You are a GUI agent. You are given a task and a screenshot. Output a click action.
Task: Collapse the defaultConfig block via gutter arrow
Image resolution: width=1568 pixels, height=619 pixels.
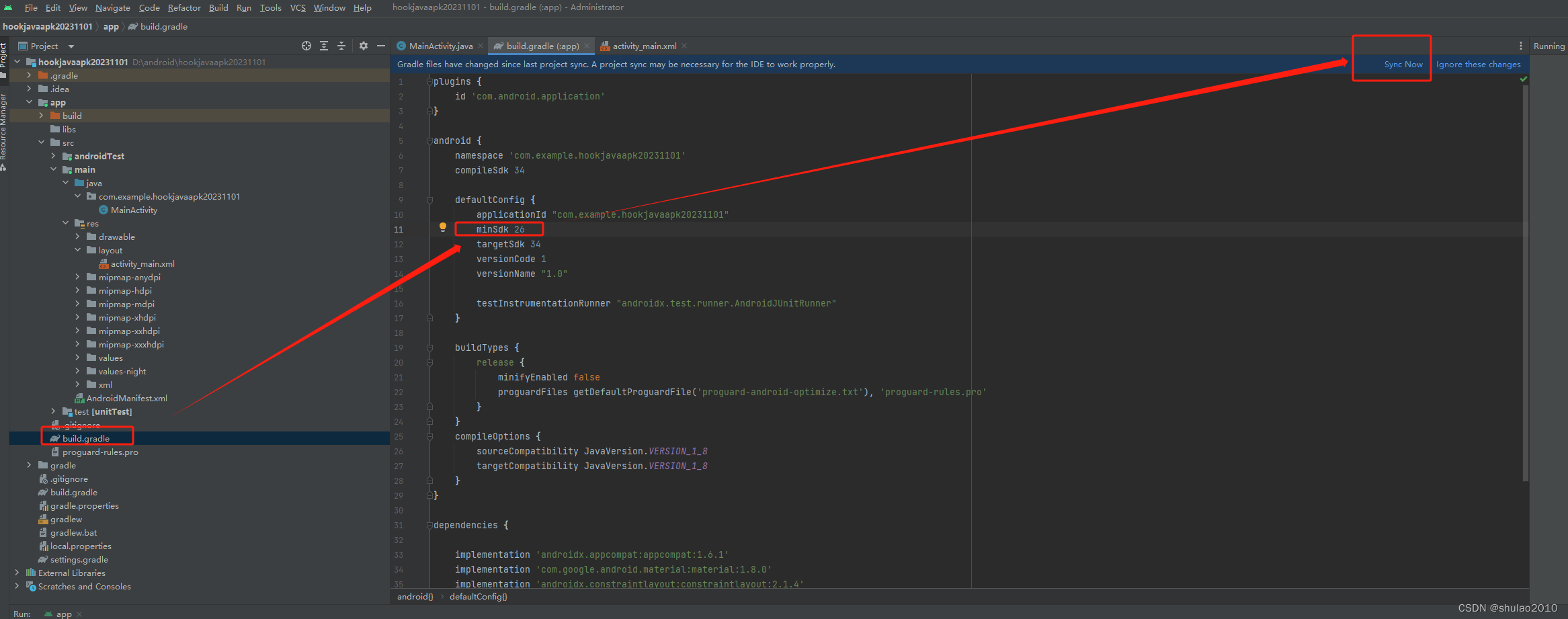[x=429, y=200]
